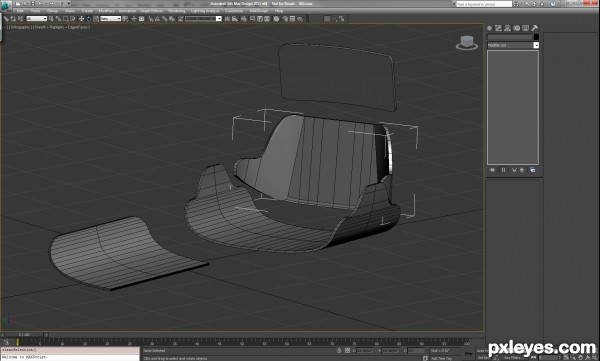Switch to the Motion command panel tab
600x361 pixels.
click(x=517, y=28)
